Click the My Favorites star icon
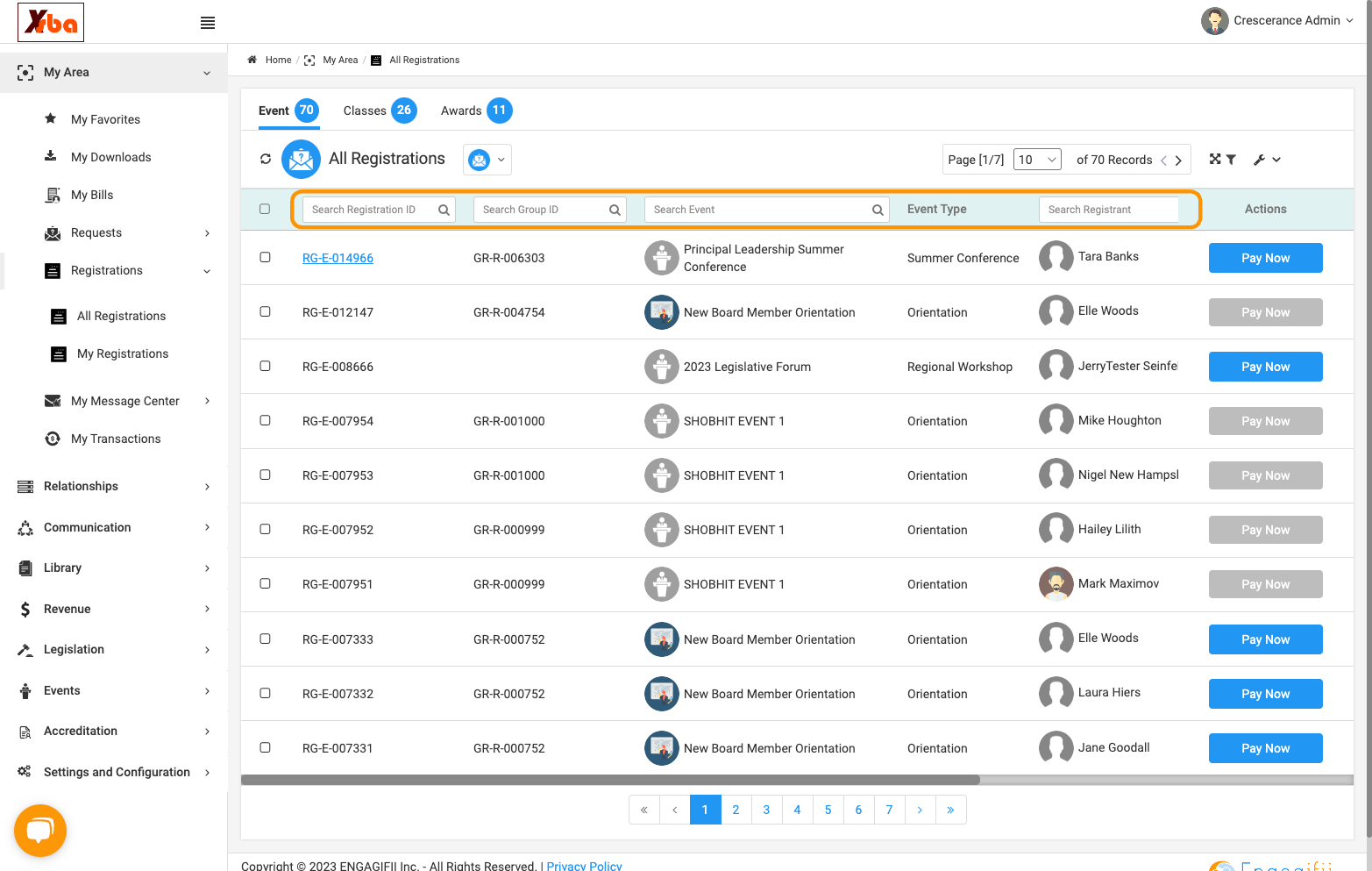This screenshot has width=1372, height=871. pyautogui.click(x=51, y=118)
